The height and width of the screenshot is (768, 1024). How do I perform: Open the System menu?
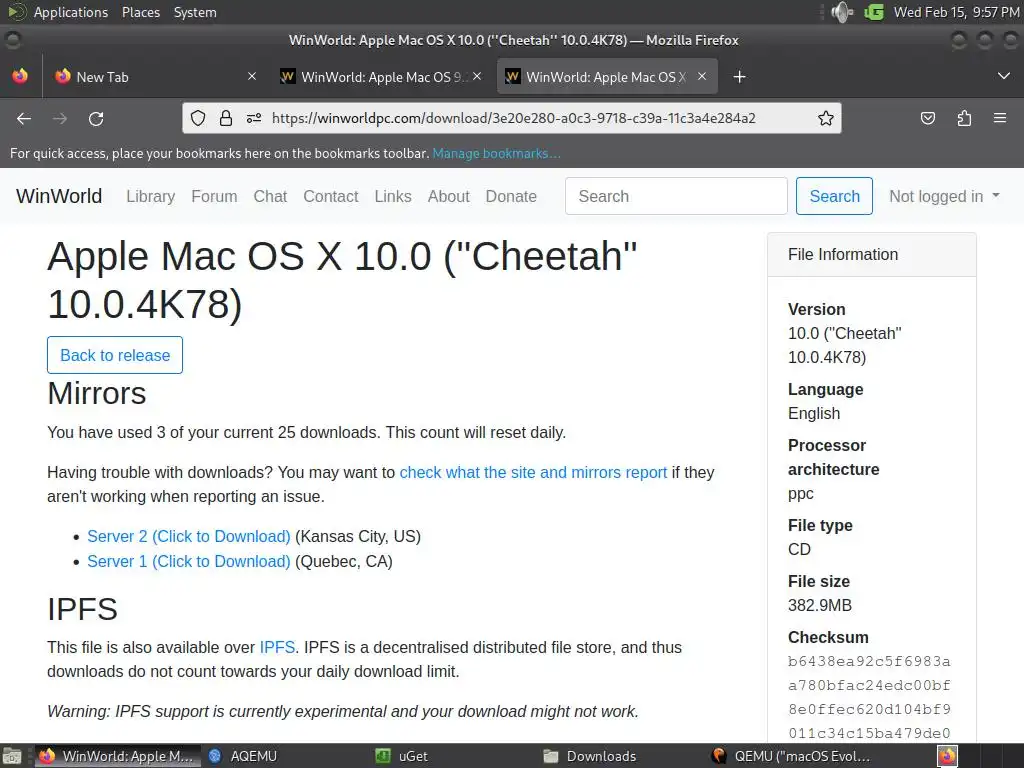click(x=195, y=12)
